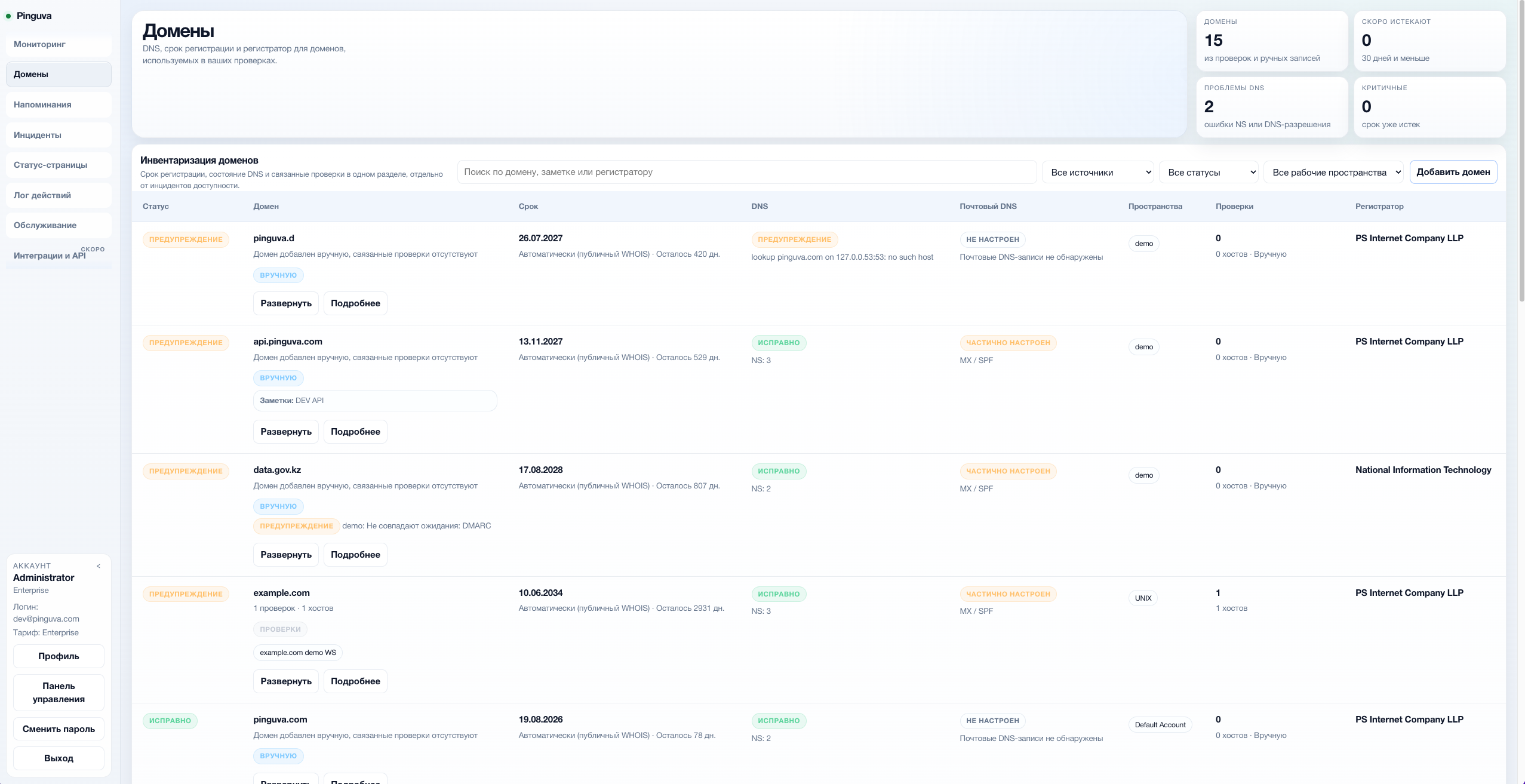Click the Сменить пароль button
Image resolution: width=1525 pixels, height=784 pixels.
59,729
